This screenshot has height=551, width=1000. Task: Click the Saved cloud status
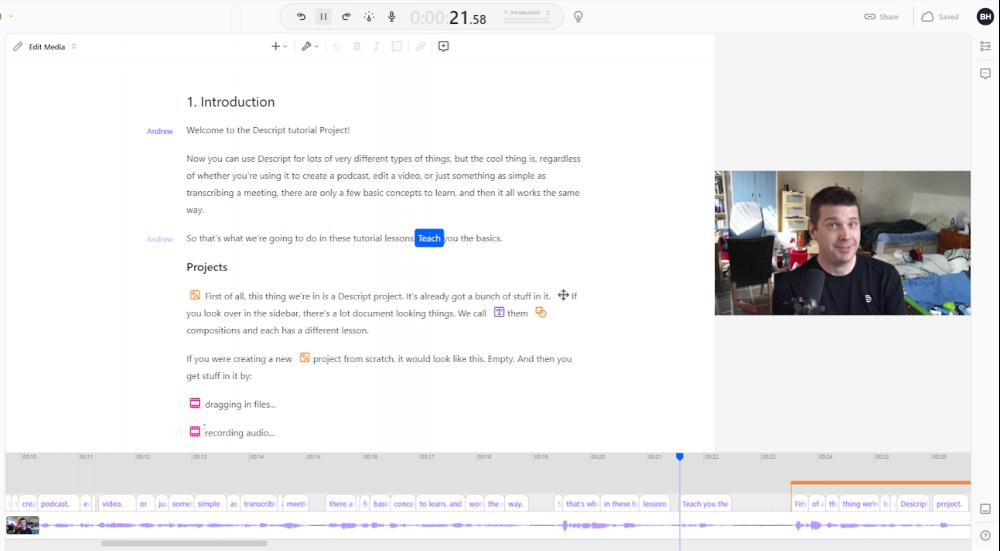940,17
